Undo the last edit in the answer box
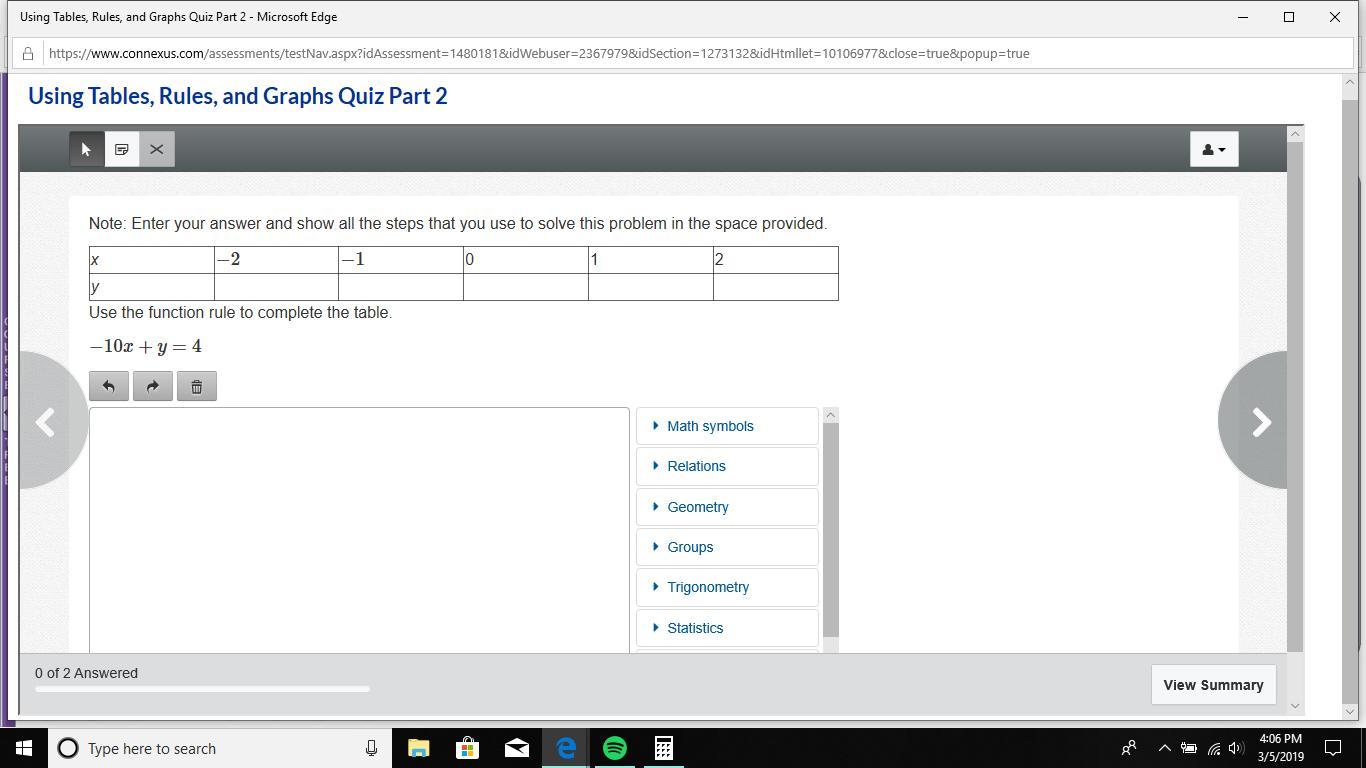This screenshot has height=768, width=1366. pos(109,386)
